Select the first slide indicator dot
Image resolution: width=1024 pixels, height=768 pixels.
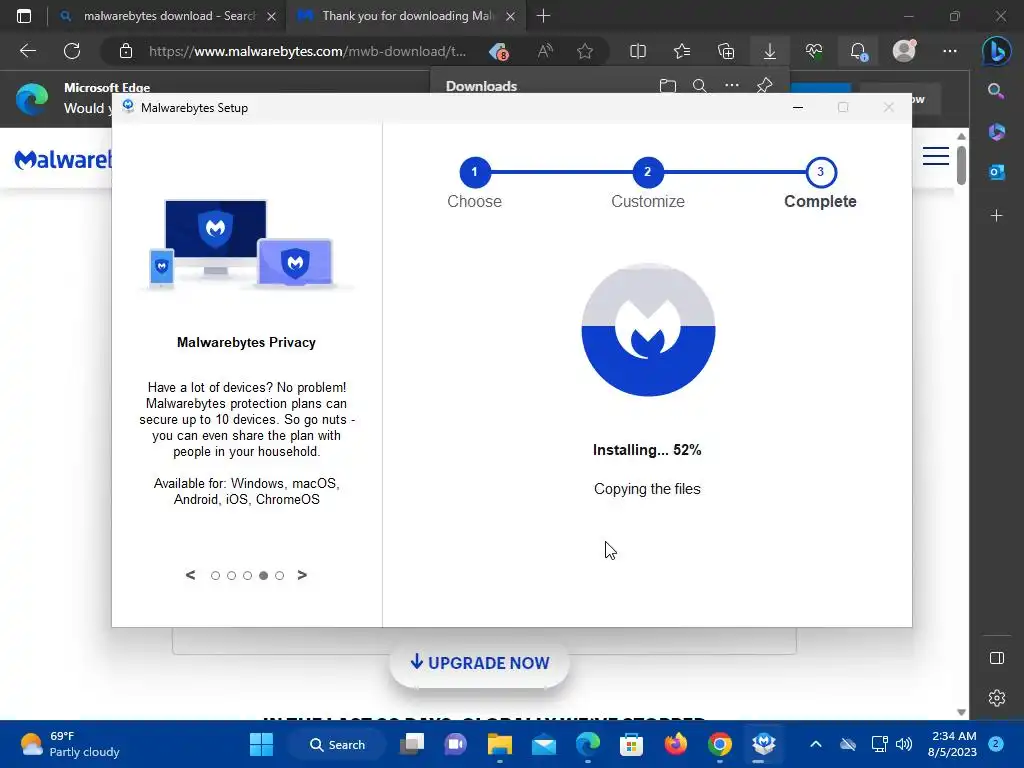216,575
